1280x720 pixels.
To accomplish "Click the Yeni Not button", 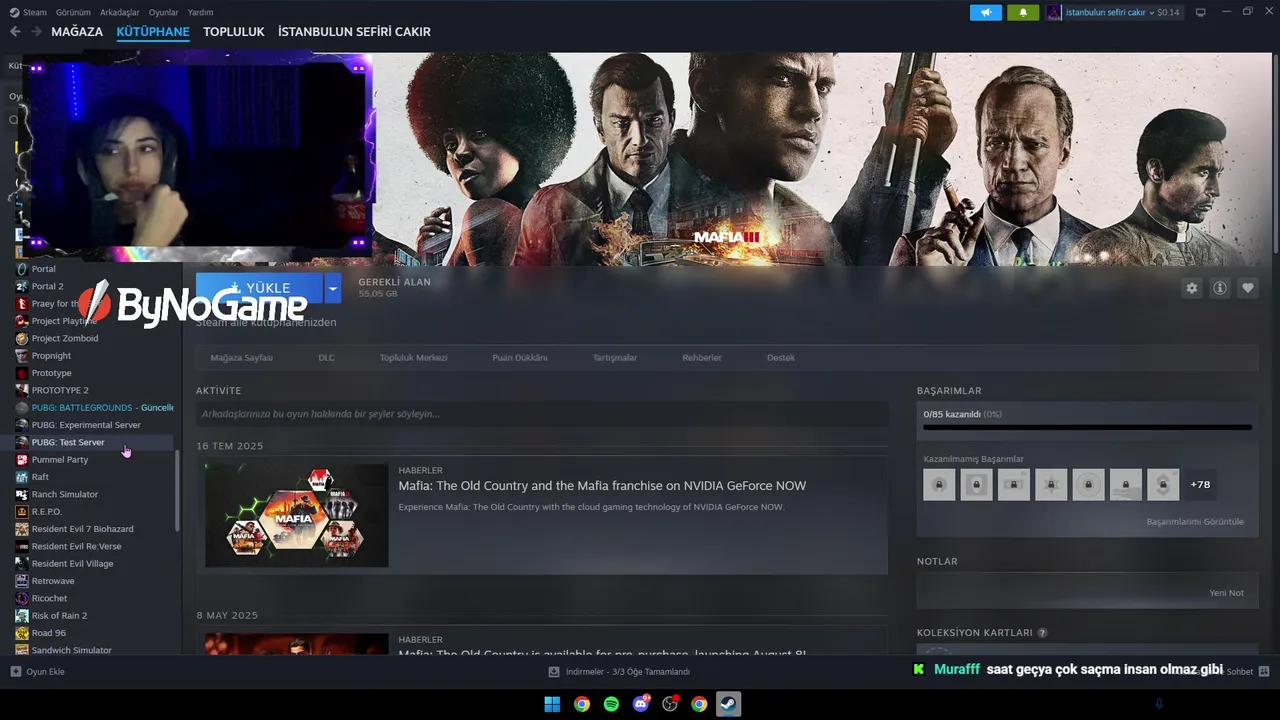I will pos(1226,593).
